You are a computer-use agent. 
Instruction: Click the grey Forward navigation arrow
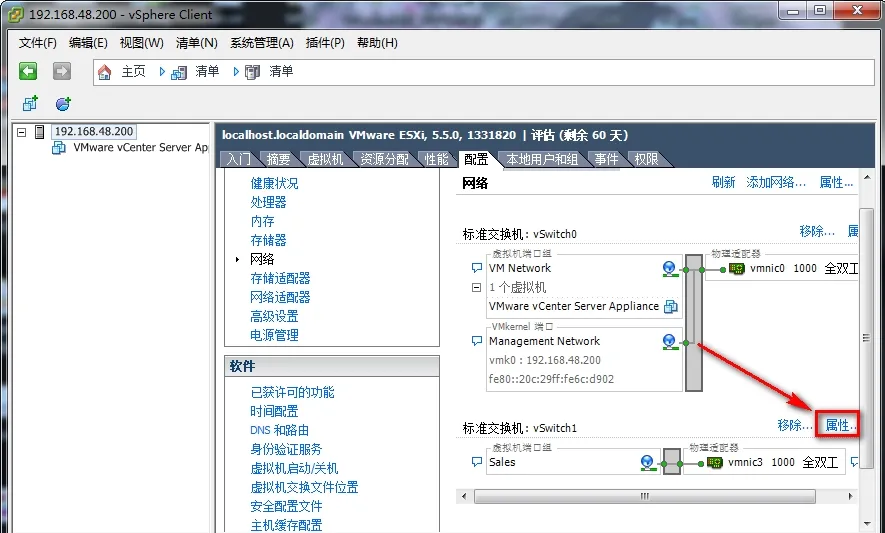tap(62, 71)
